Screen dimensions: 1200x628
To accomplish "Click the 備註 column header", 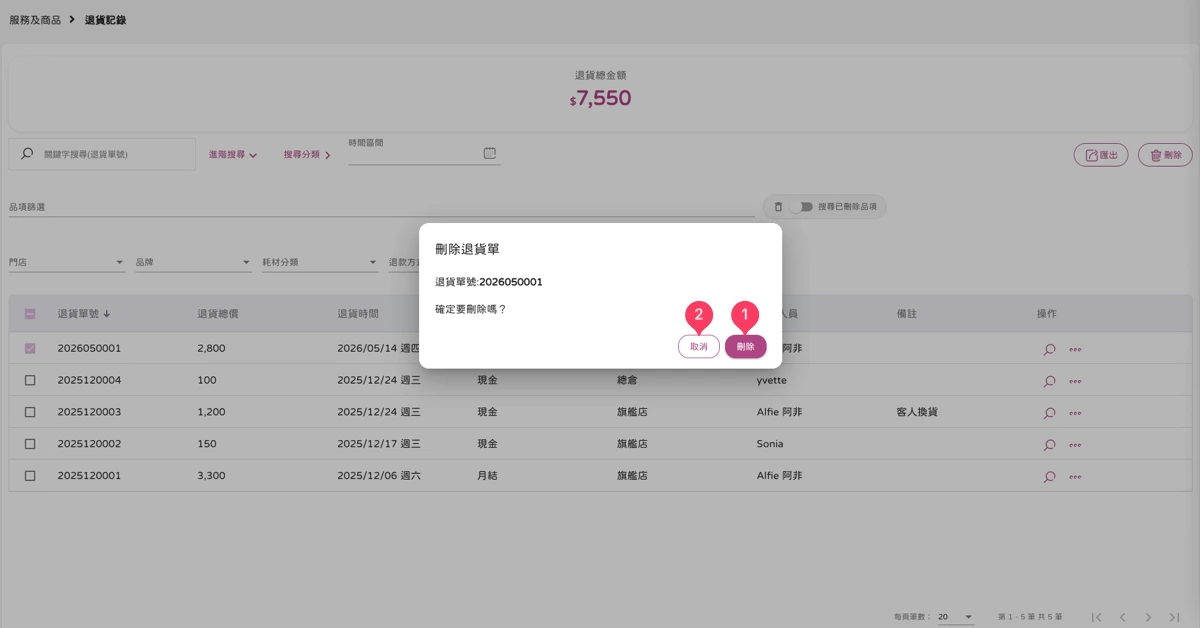I will point(907,314).
